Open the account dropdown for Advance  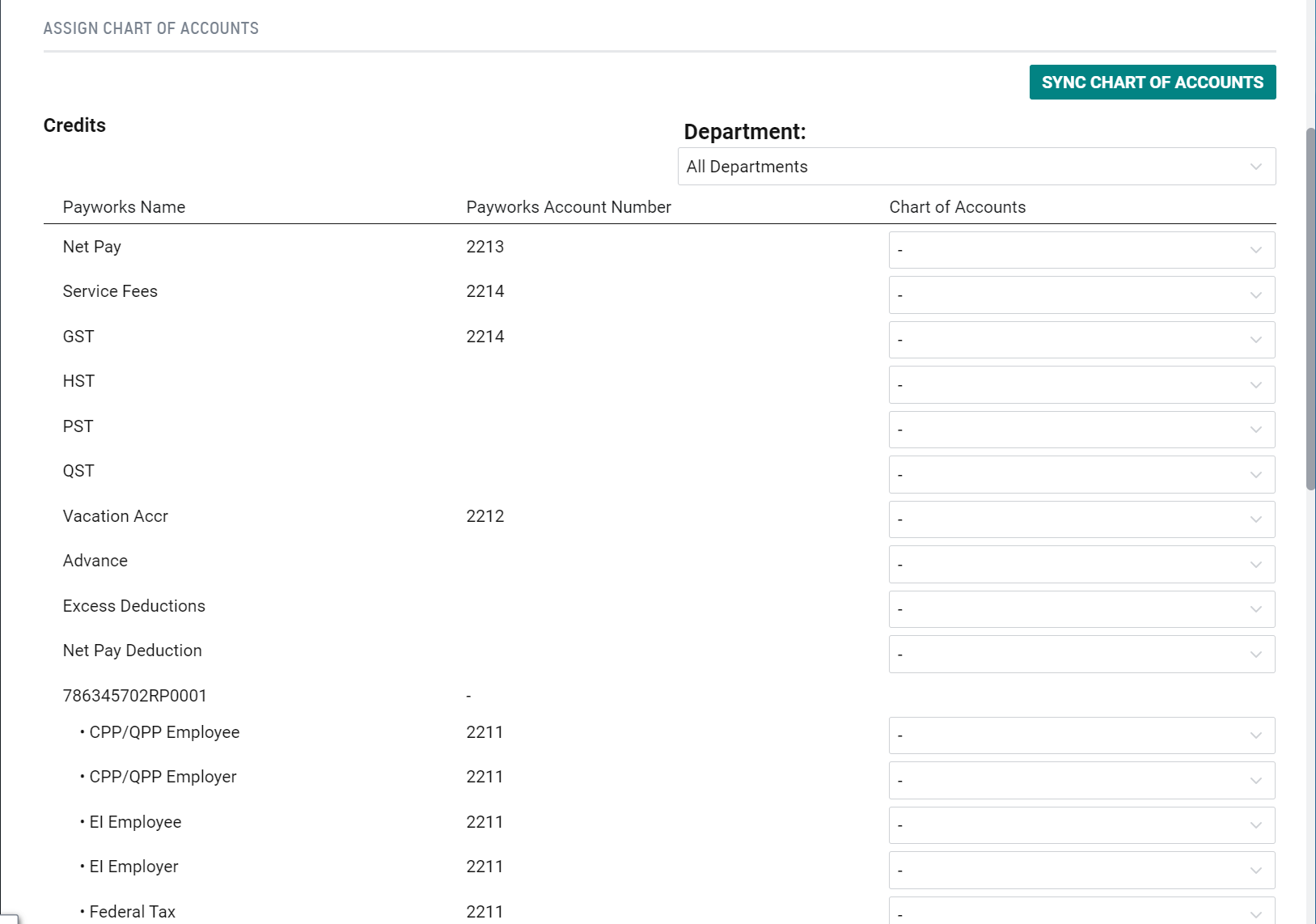tap(1081, 564)
